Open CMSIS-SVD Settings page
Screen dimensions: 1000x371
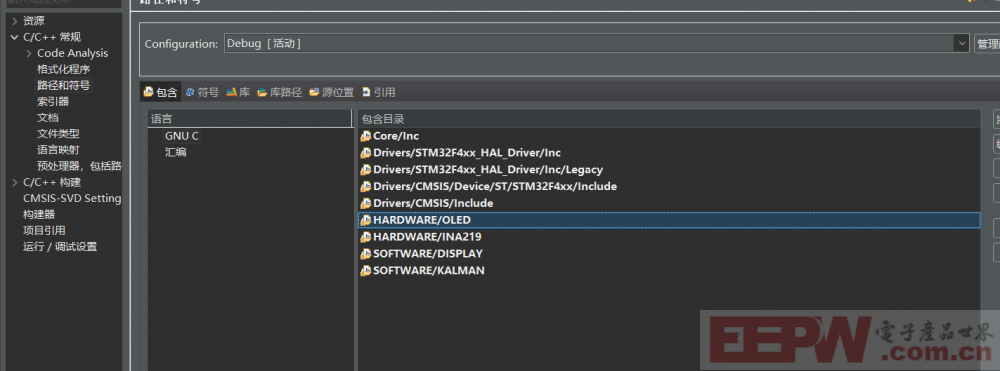tap(72, 198)
